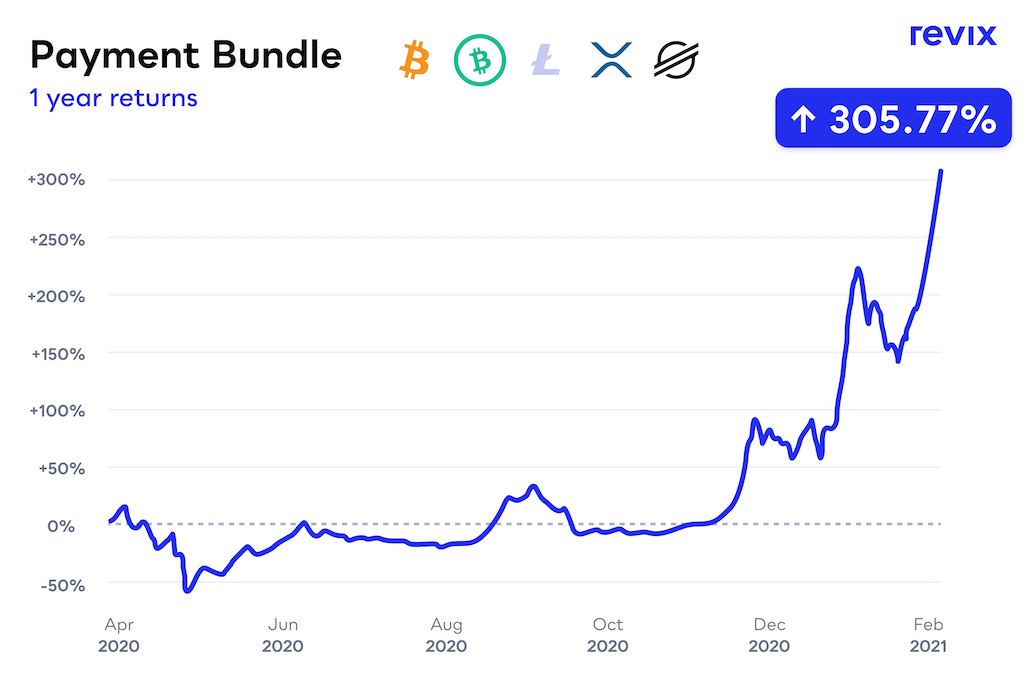The height and width of the screenshot is (682, 1024).
Task: Open the revix logo
Action: (953, 35)
